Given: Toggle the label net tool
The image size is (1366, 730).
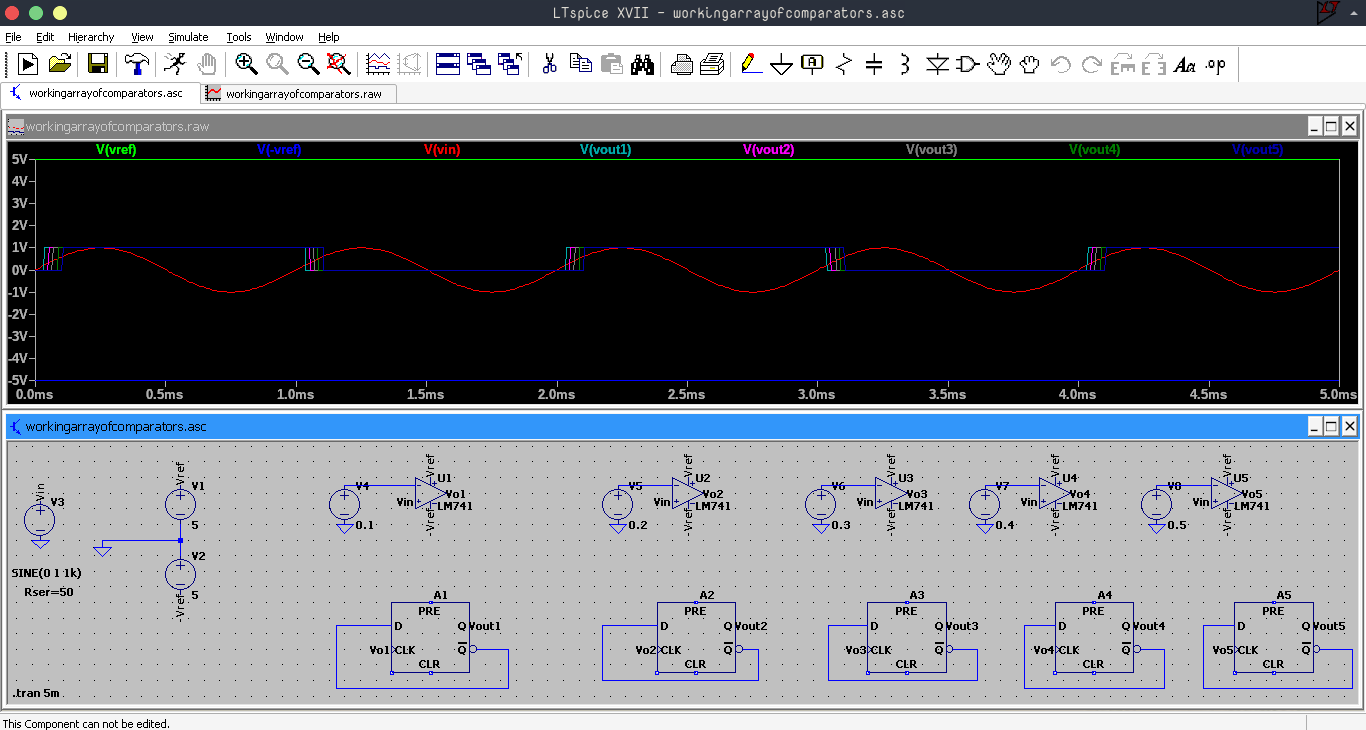Looking at the screenshot, I should point(812,64).
